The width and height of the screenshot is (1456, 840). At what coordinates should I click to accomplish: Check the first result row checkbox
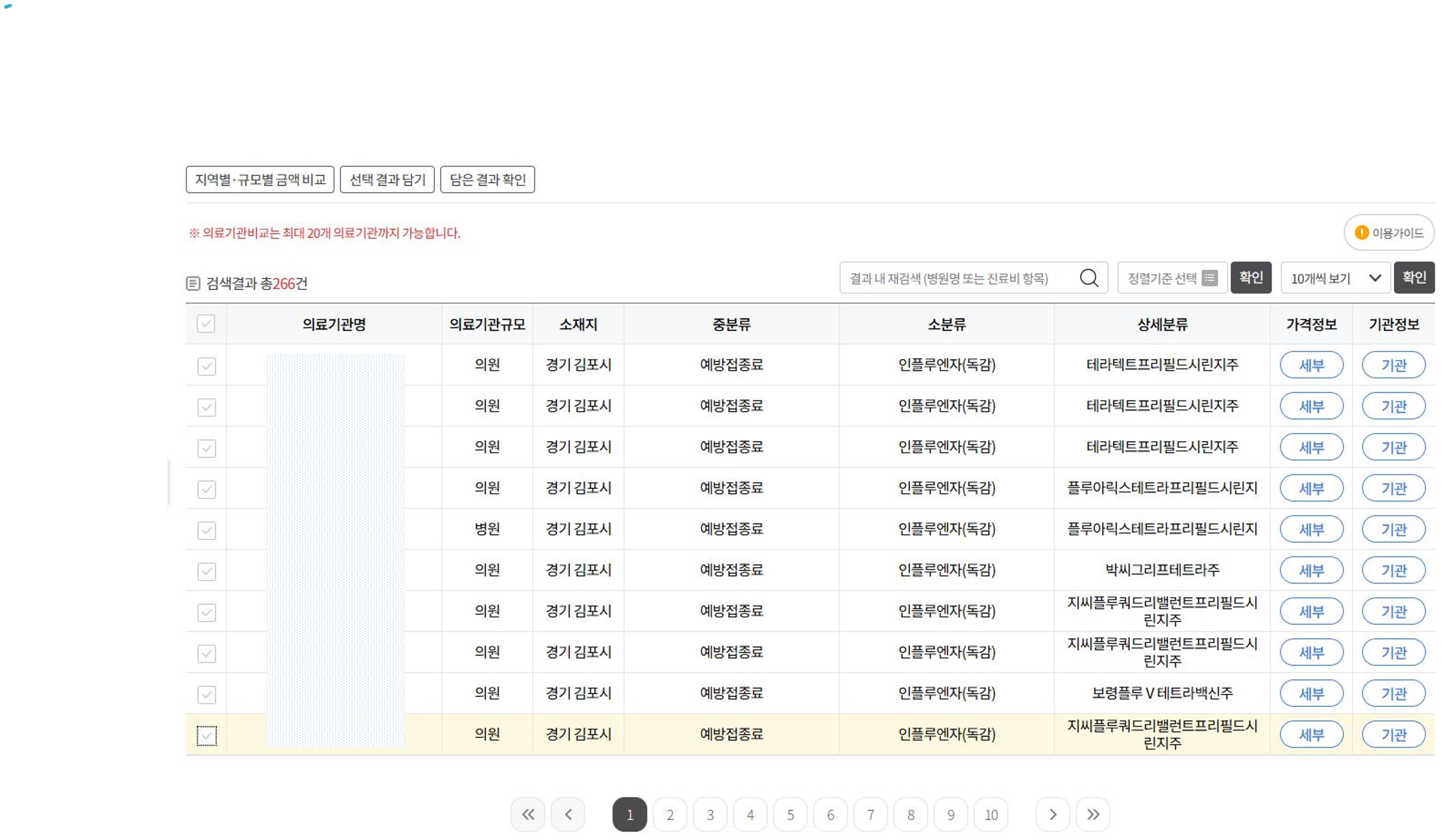[x=207, y=366]
